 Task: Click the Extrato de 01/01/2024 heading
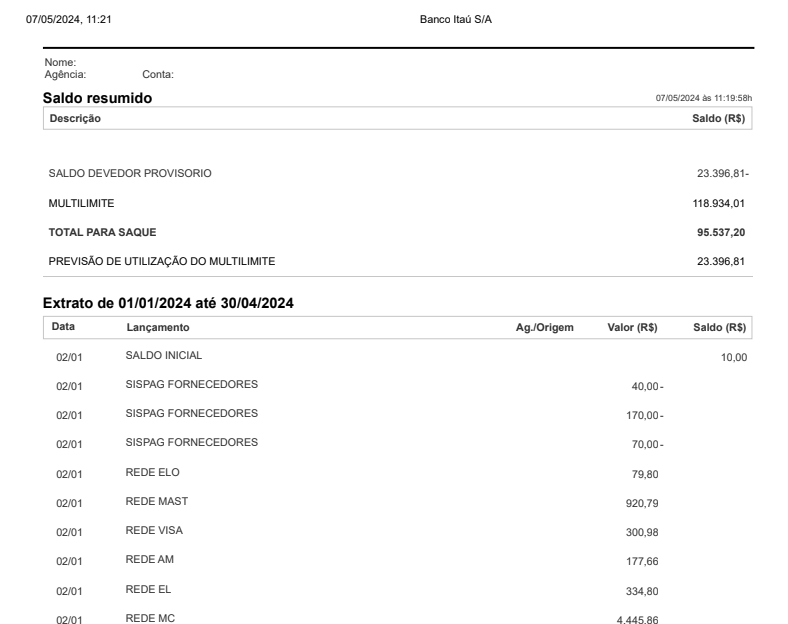pyautogui.click(x=168, y=303)
